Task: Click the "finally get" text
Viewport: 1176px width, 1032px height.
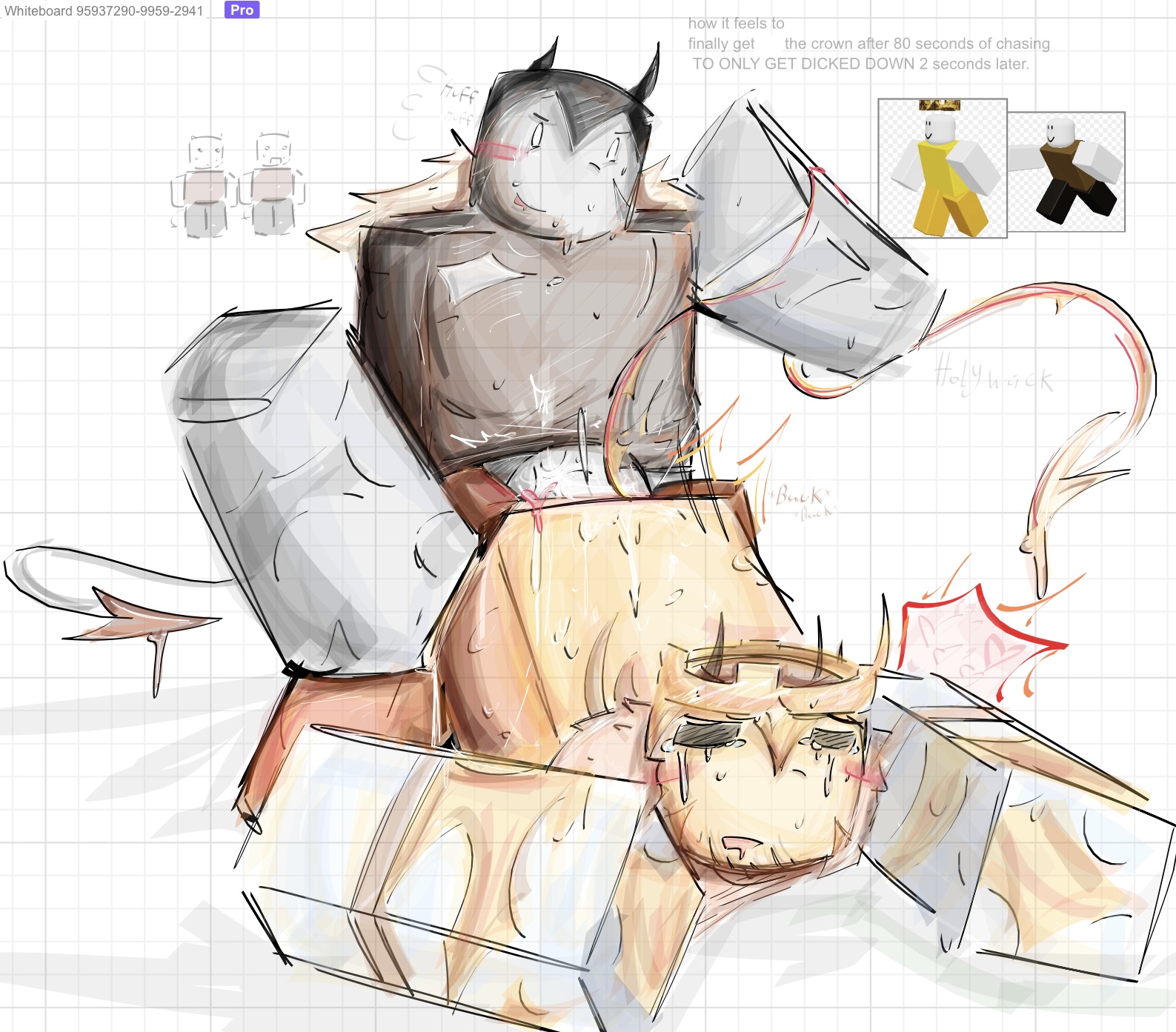Action: coord(721,44)
